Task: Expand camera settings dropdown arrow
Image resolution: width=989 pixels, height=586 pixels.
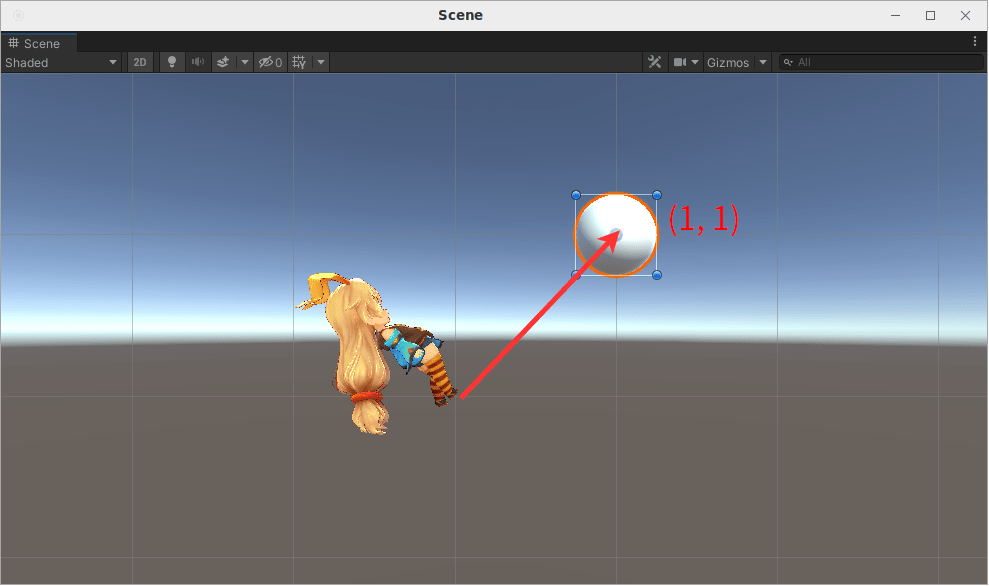Action: click(695, 62)
